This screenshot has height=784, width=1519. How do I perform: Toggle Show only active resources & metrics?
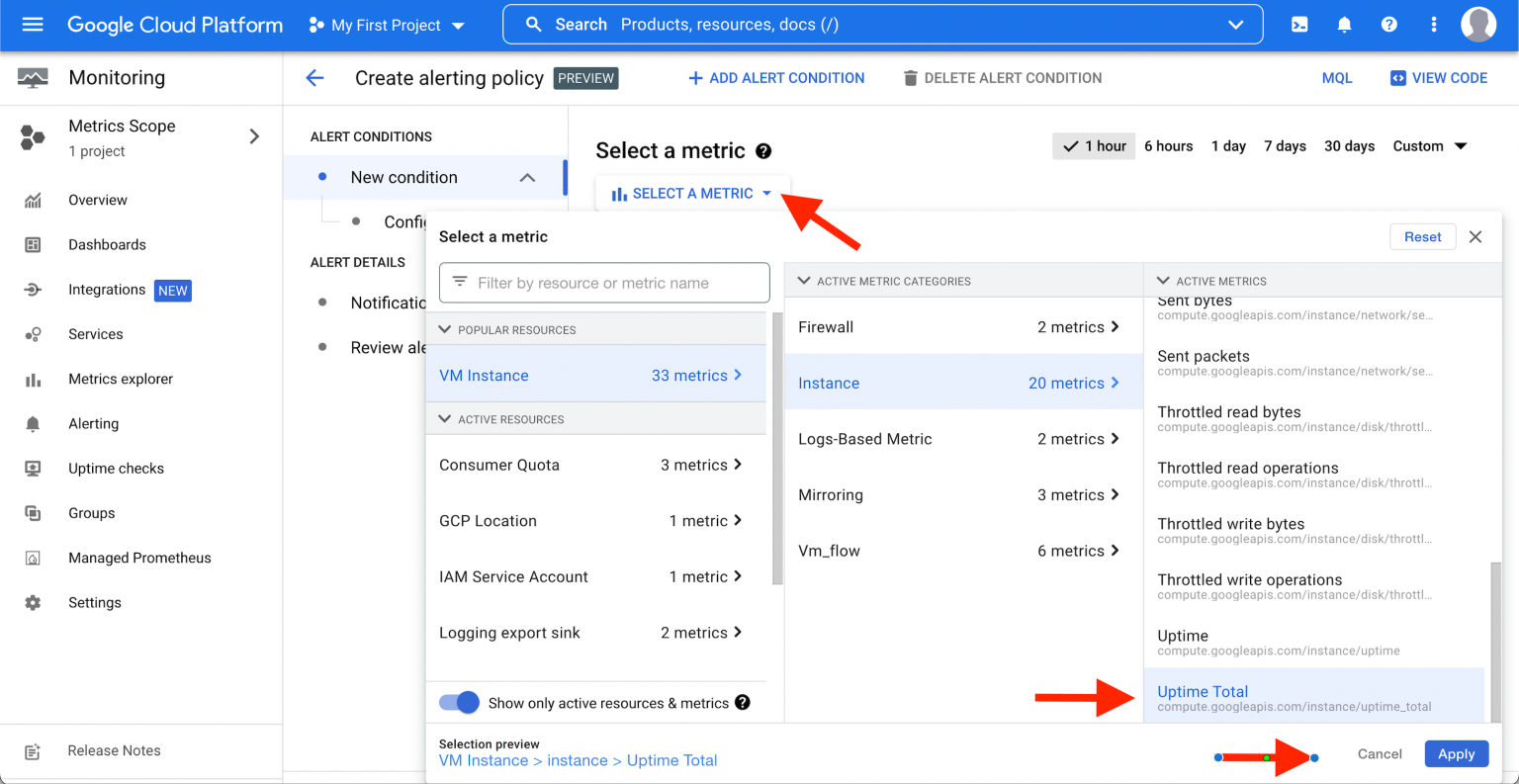[x=459, y=702]
